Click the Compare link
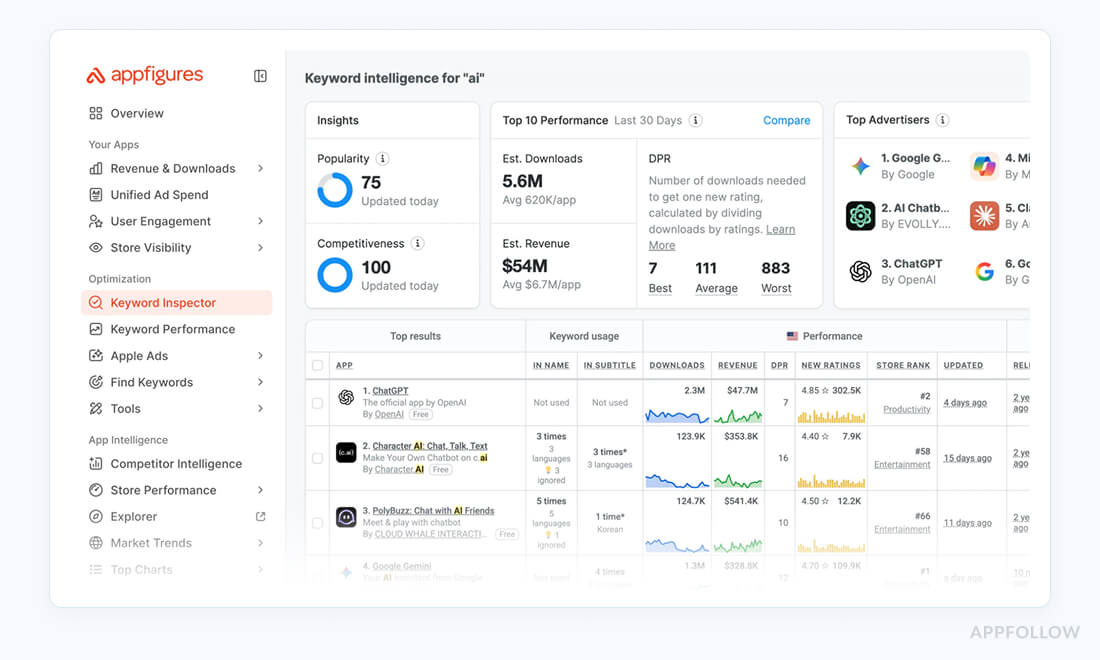Screen dimensions: 1100x660 (x=786, y=121)
